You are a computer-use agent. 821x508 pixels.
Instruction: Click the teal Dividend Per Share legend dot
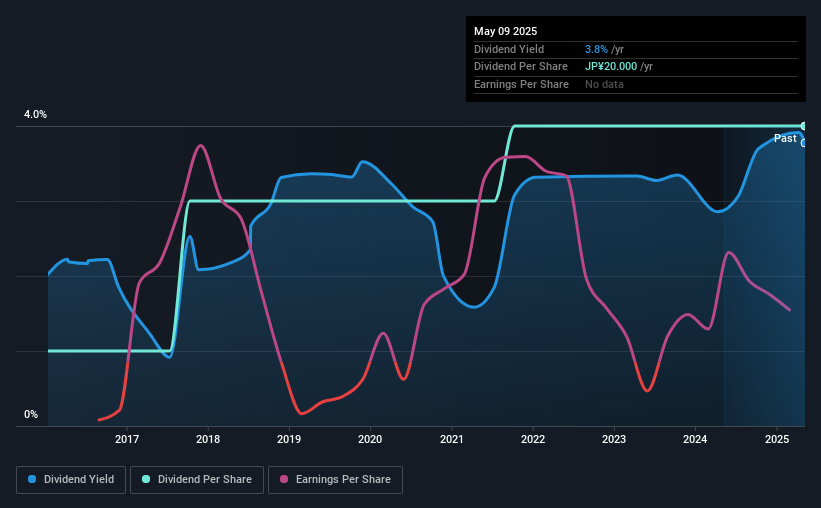[146, 479]
